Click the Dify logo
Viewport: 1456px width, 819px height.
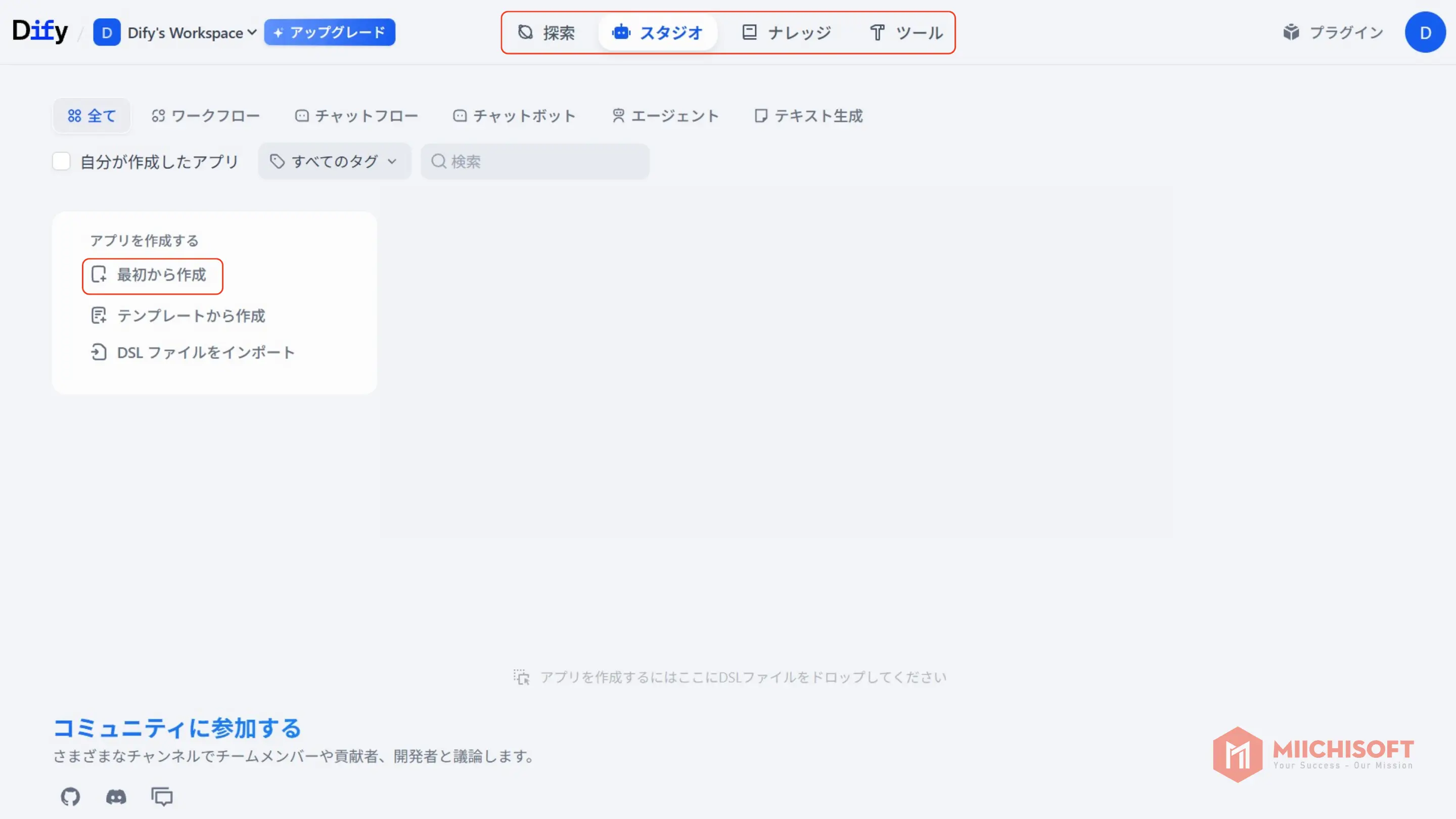click(39, 31)
